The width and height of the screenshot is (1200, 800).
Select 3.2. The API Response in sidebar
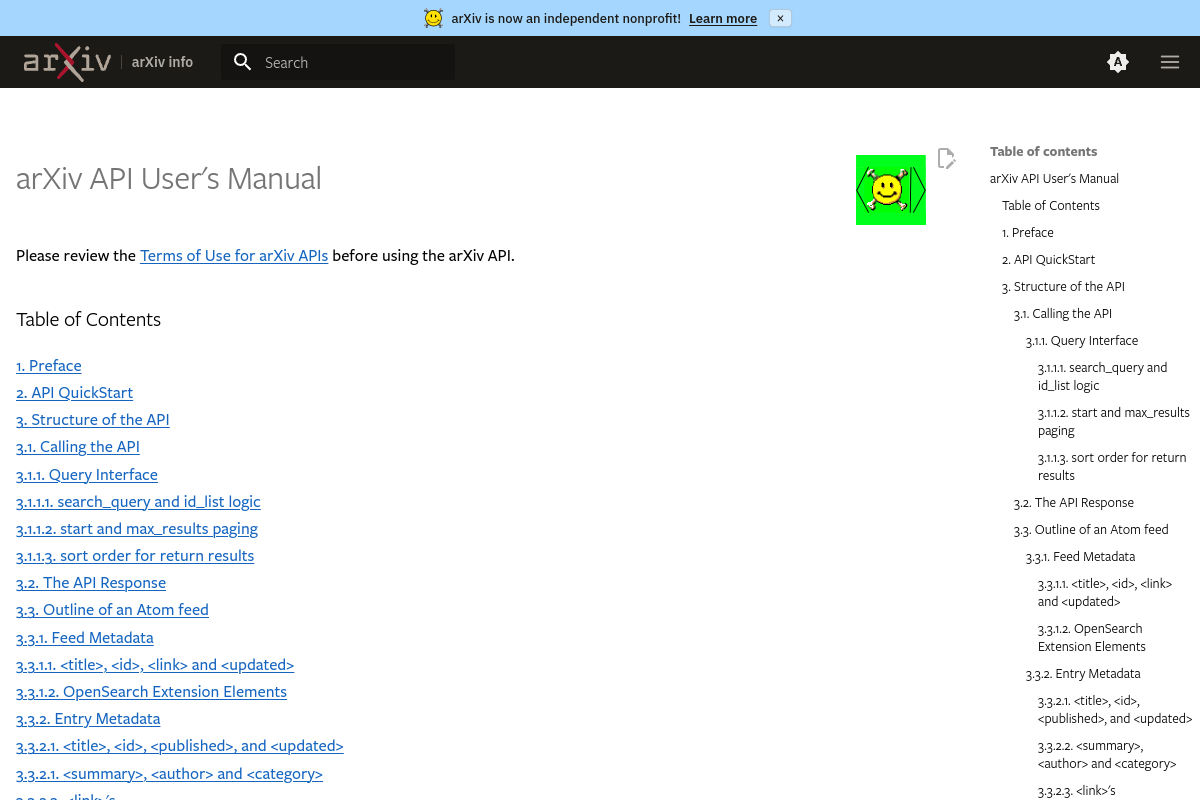pos(1074,502)
